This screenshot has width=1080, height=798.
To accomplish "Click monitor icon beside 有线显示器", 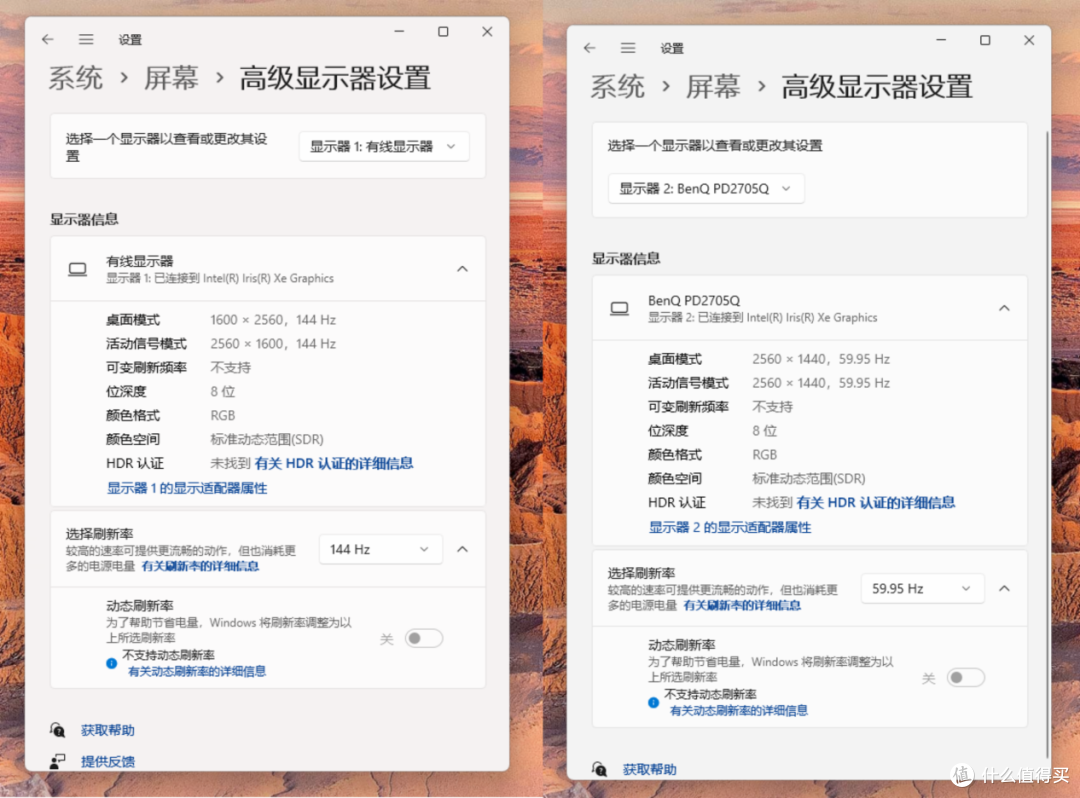I will [77, 269].
